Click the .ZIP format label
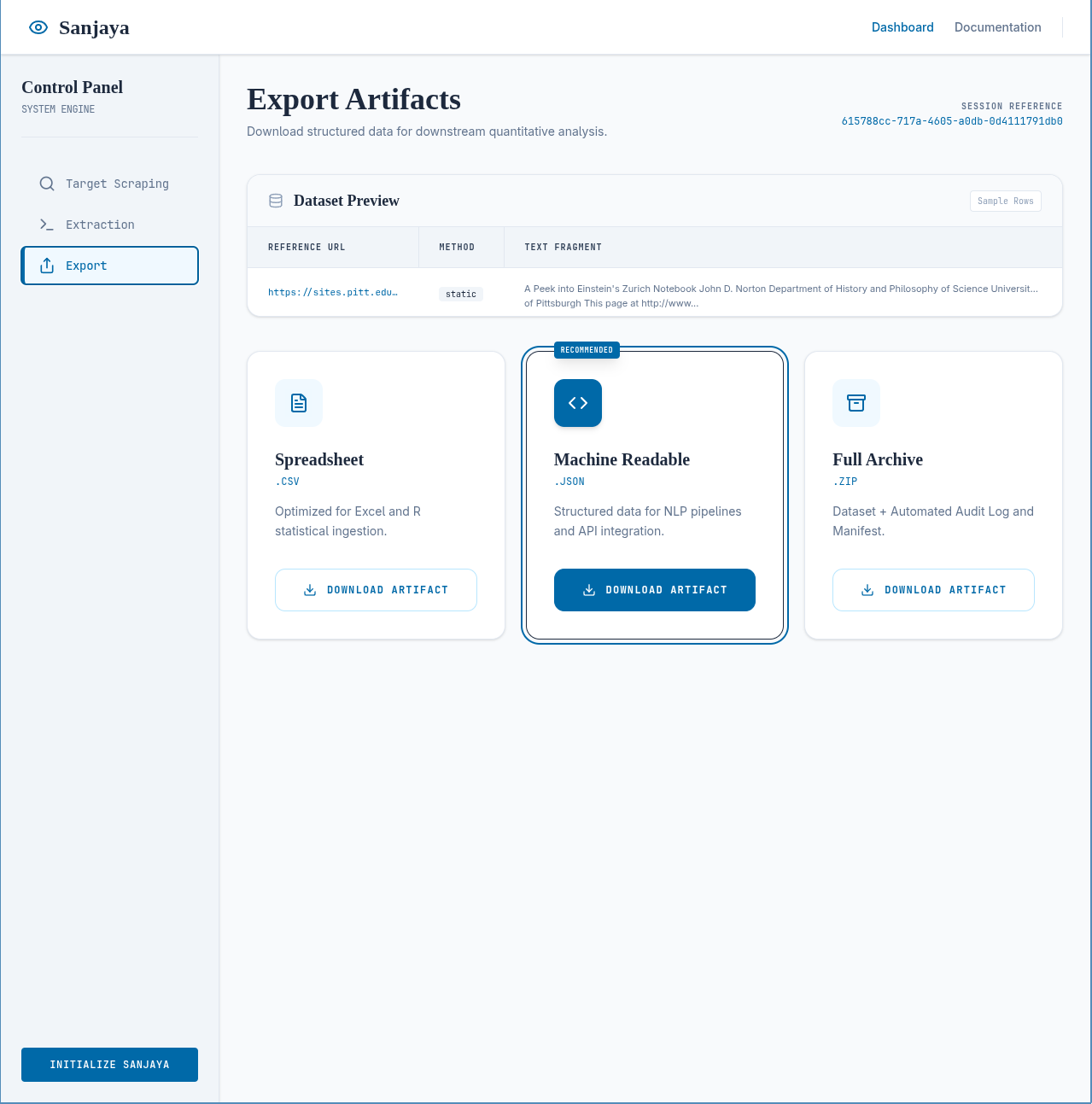The height and width of the screenshot is (1104, 1092). 845,482
